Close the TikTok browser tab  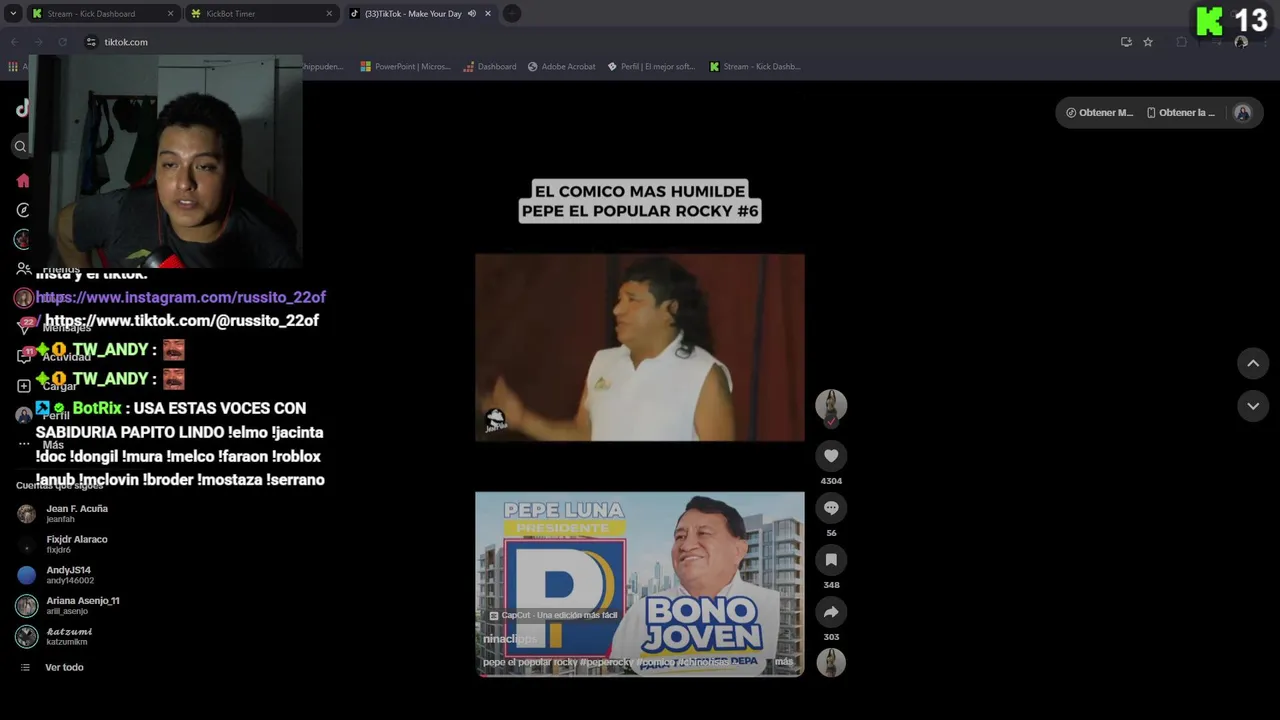[488, 14]
